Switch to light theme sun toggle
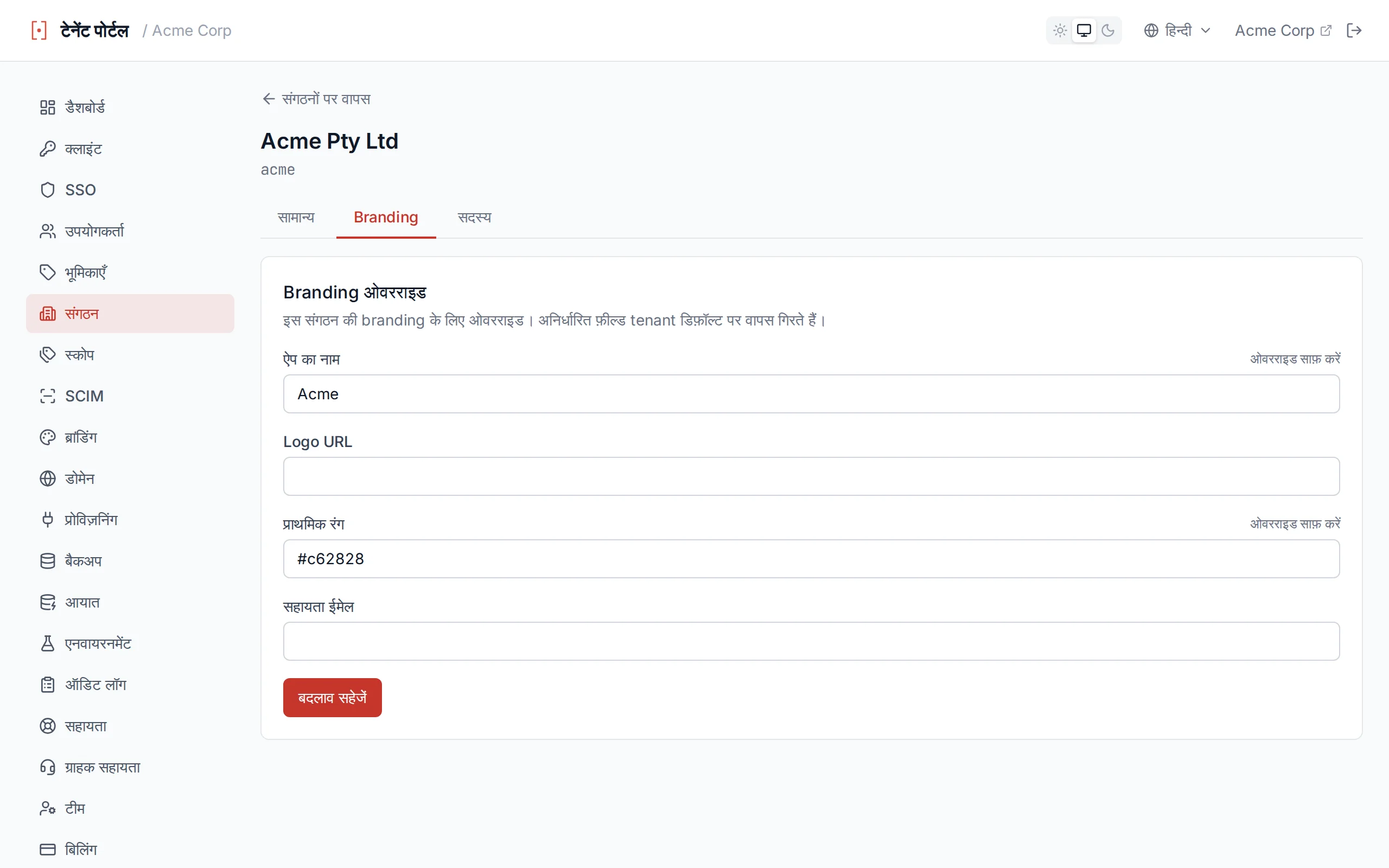1389x868 pixels. click(1060, 30)
